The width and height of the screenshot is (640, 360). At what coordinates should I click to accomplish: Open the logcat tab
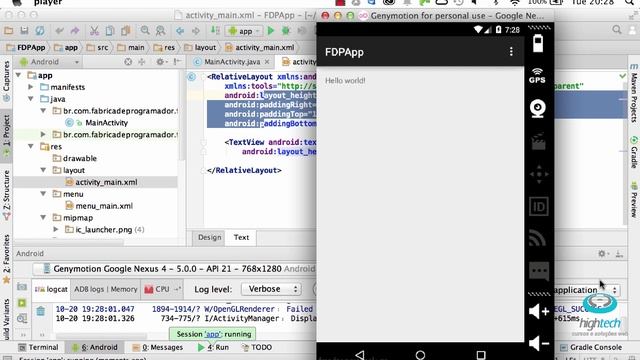(x=51, y=289)
